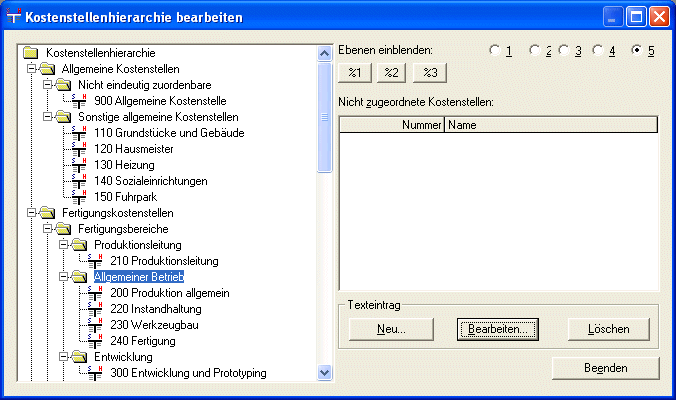
Task: Collapse the Entwicklung node
Action: click(x=63, y=356)
